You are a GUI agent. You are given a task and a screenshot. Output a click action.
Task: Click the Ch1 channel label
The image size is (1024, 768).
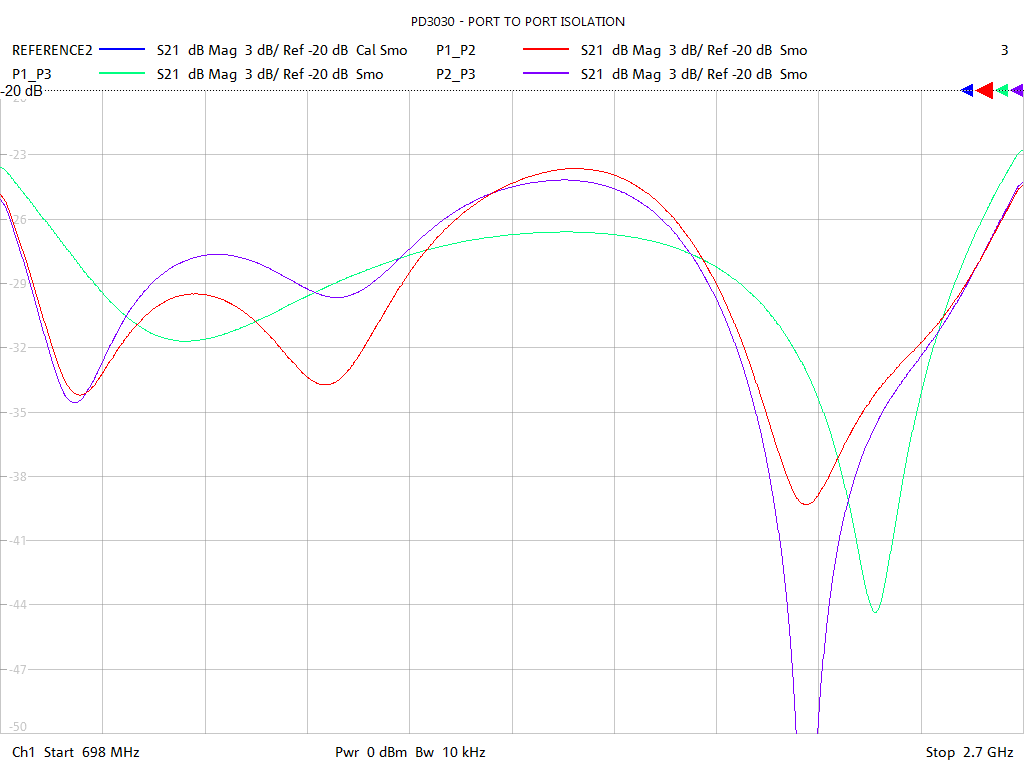click(23, 752)
